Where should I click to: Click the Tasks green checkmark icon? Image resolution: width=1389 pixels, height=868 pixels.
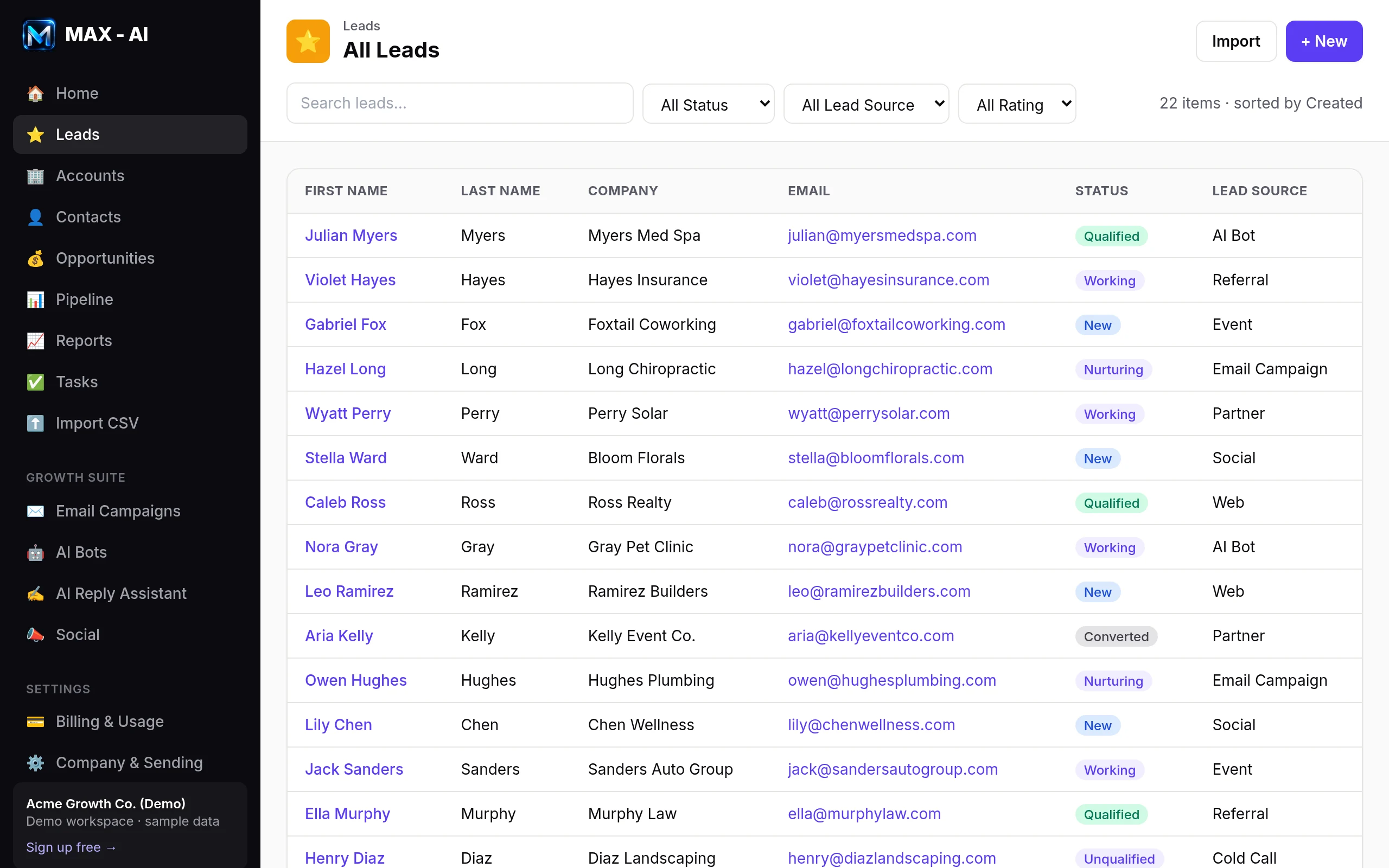[36, 382]
